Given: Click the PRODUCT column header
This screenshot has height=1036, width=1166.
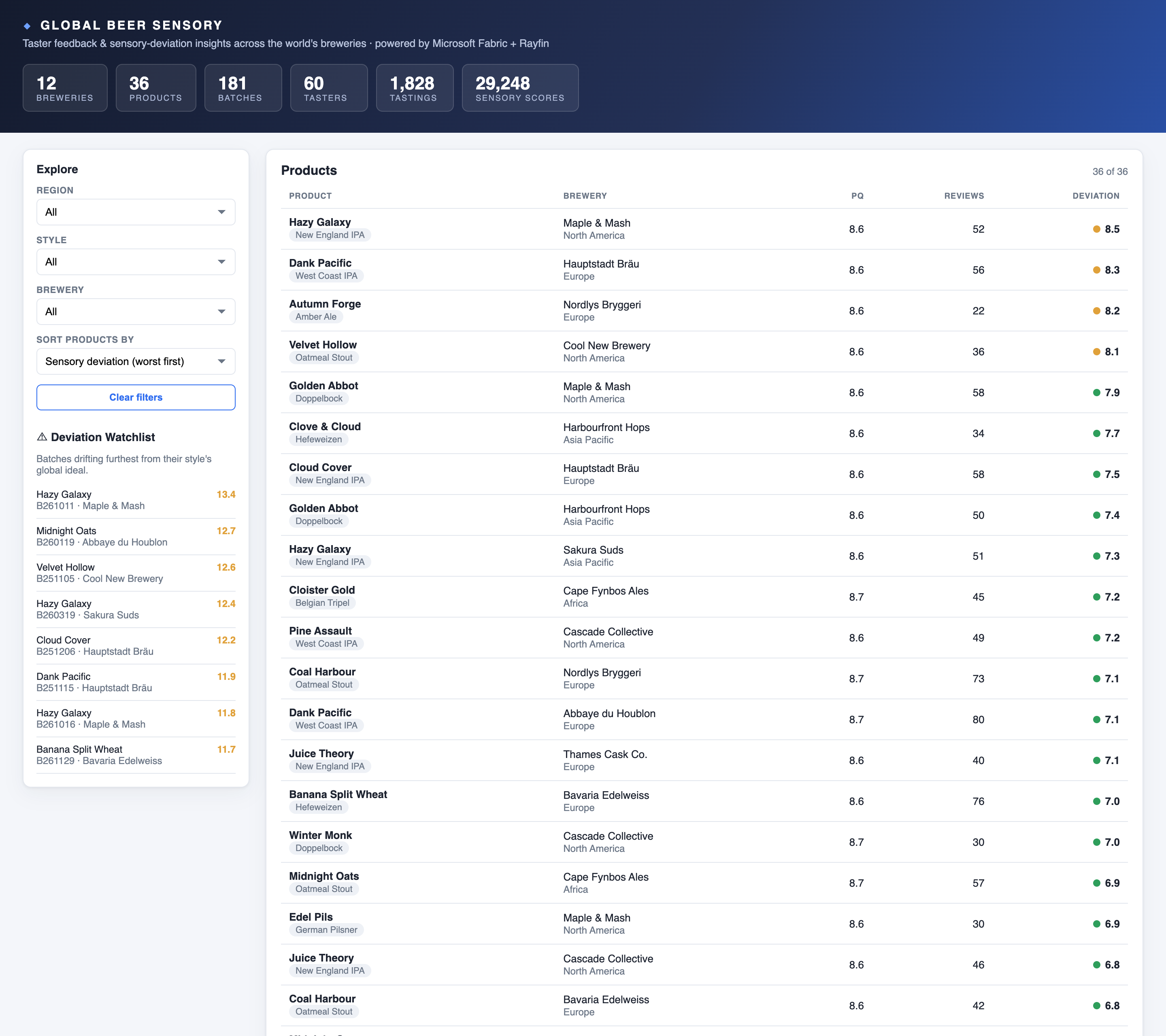Looking at the screenshot, I should pyautogui.click(x=310, y=195).
